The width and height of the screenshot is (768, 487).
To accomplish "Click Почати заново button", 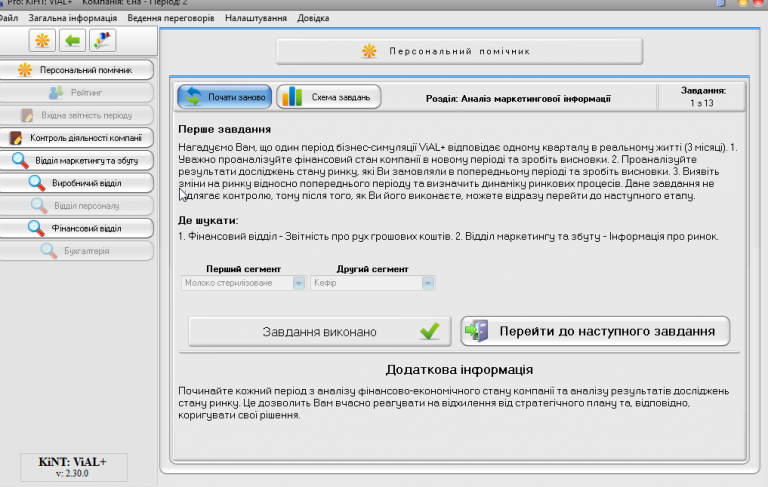I will pos(224,97).
